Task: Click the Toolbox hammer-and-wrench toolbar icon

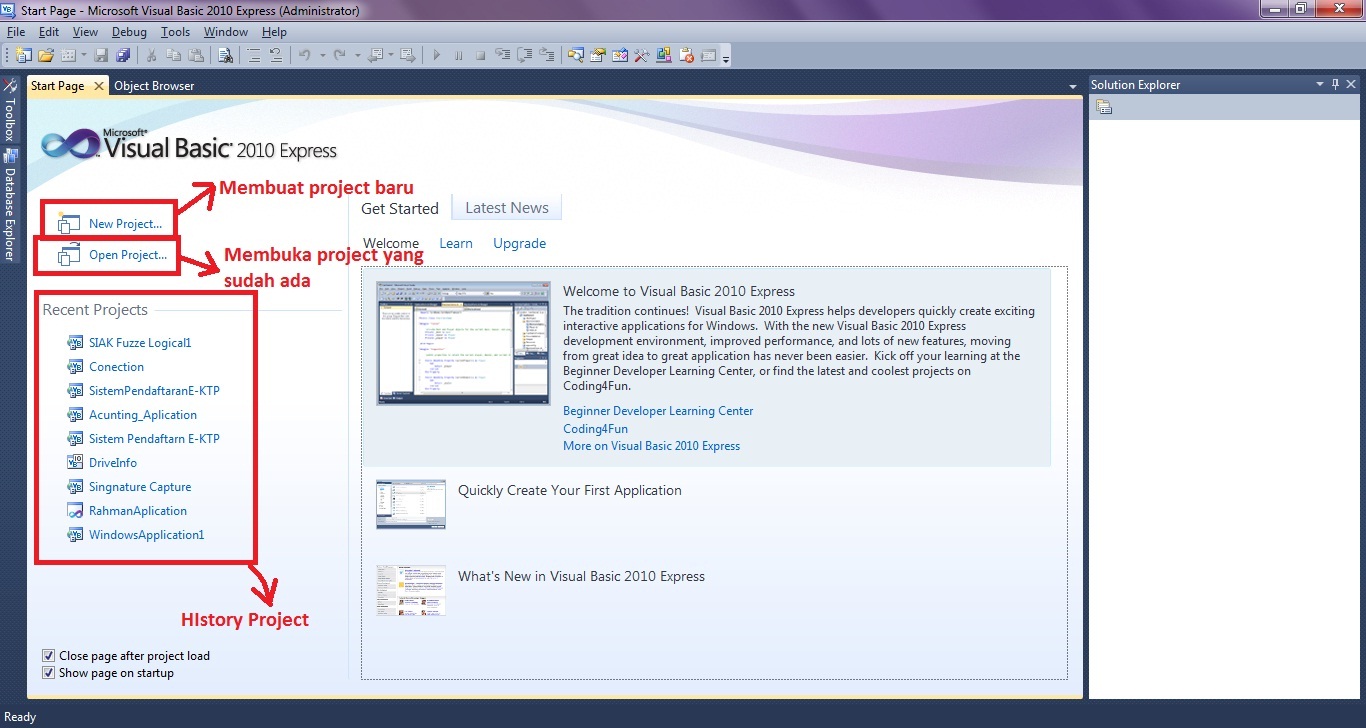Action: tap(641, 55)
